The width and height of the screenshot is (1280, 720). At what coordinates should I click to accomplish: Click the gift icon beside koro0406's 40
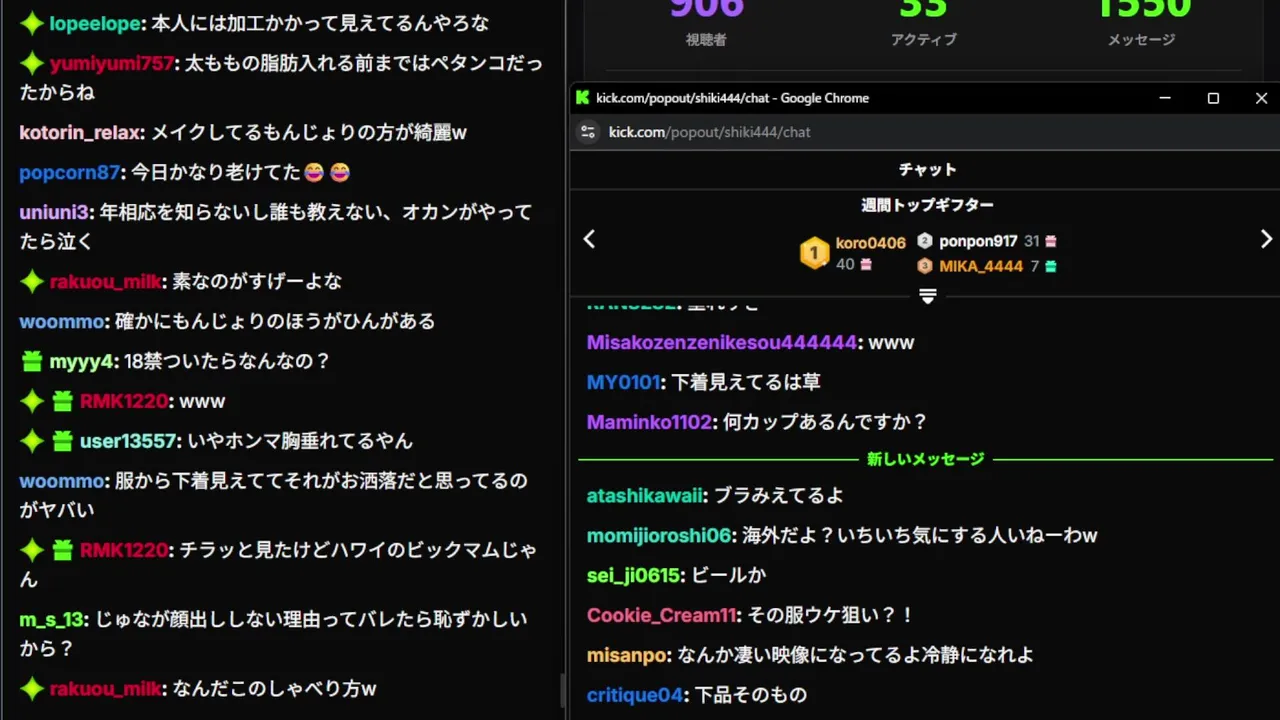click(x=866, y=265)
